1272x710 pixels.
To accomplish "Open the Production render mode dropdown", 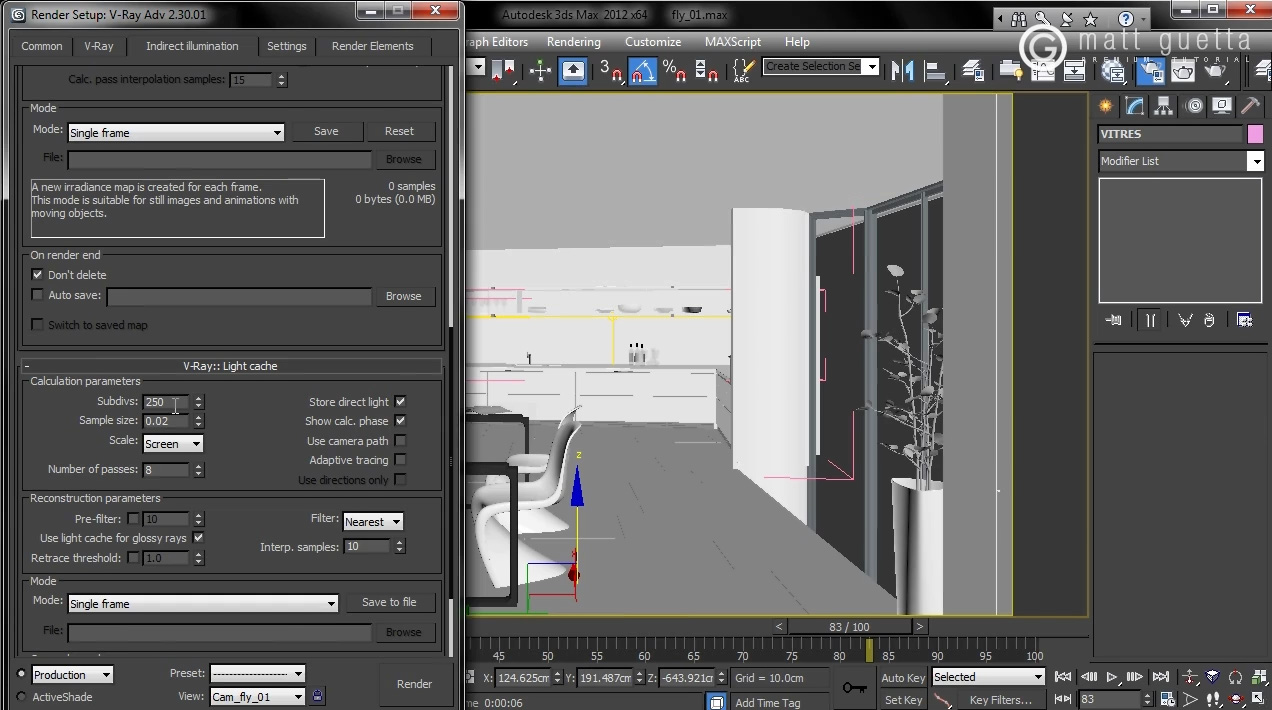I will [x=72, y=675].
